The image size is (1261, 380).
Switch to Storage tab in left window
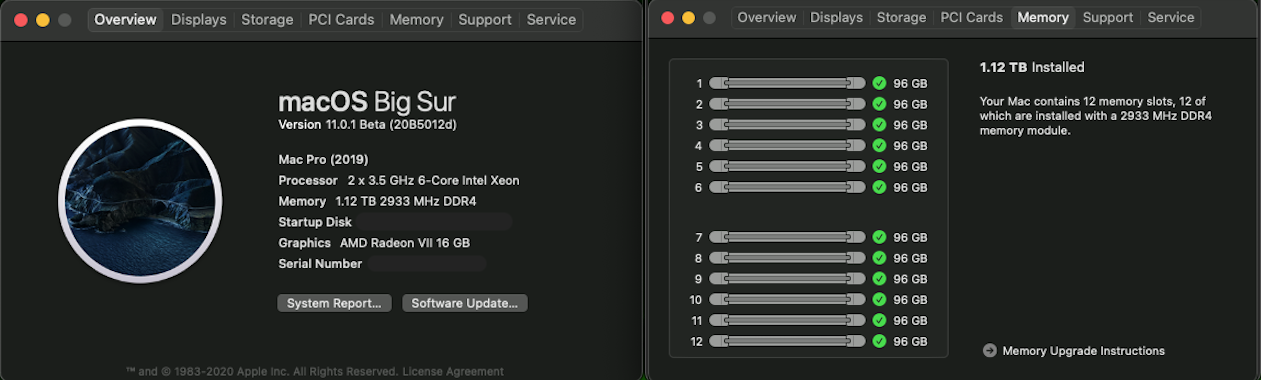pos(267,19)
